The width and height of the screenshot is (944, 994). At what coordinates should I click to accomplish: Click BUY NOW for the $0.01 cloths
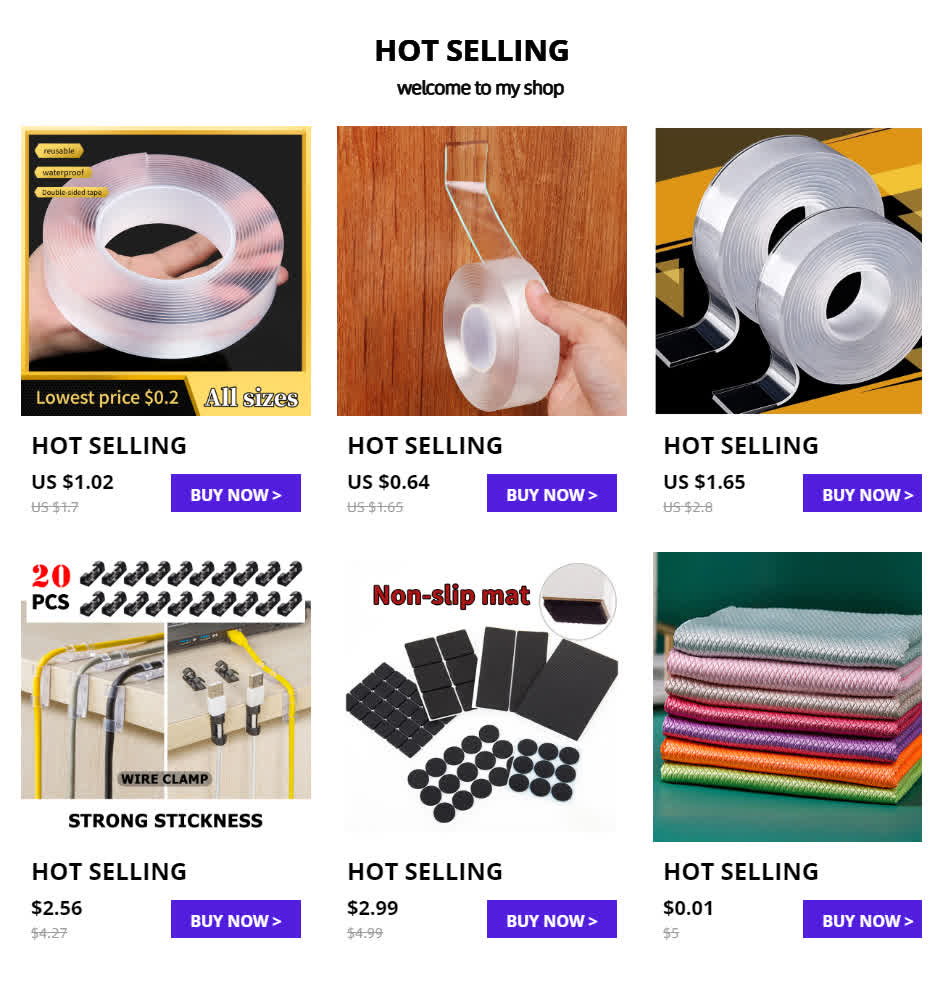click(x=862, y=919)
